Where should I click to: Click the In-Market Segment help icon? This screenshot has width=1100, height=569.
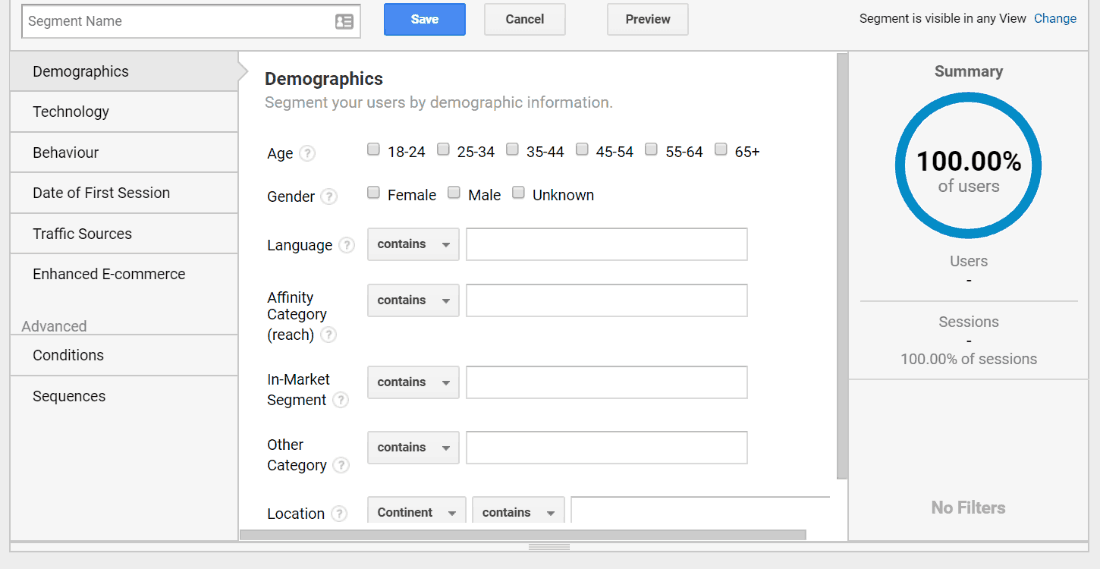click(x=340, y=400)
